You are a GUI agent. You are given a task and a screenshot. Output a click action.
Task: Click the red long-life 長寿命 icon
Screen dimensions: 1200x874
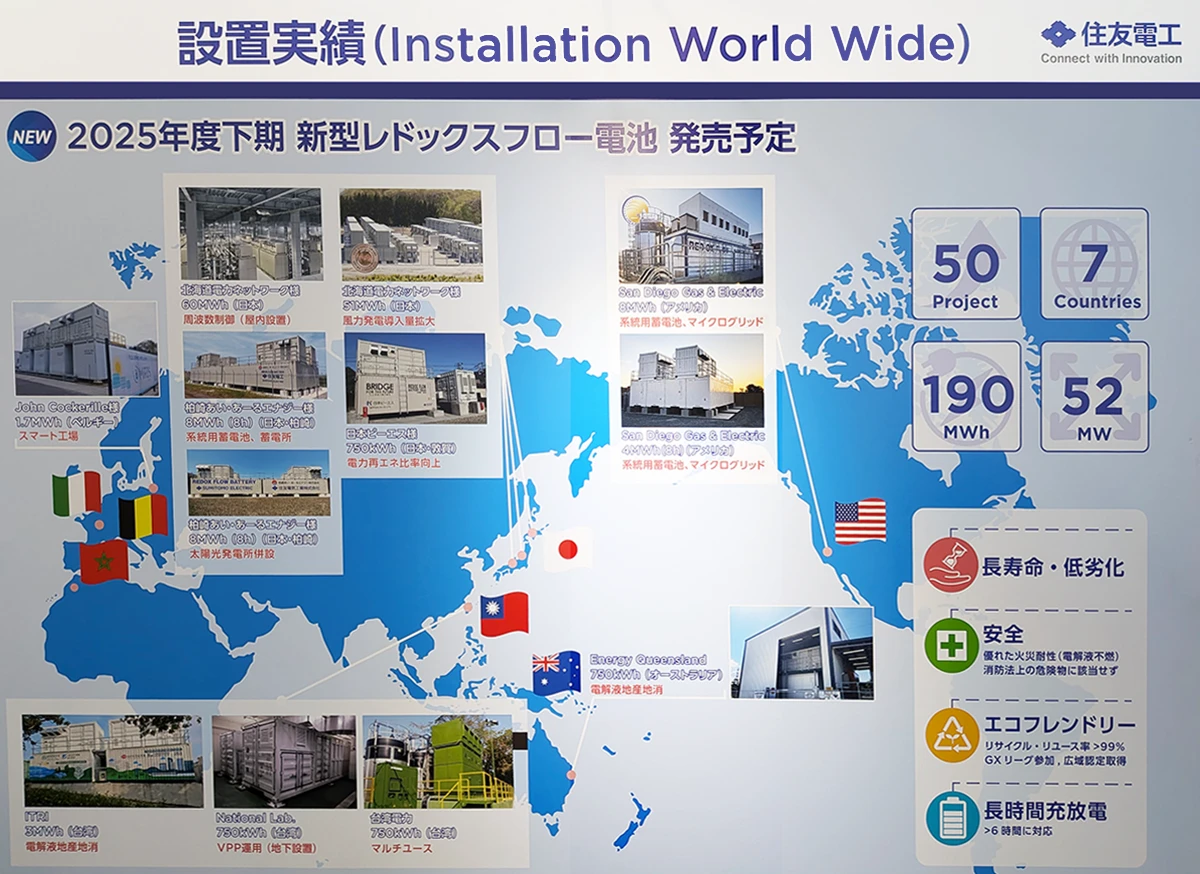[951, 566]
